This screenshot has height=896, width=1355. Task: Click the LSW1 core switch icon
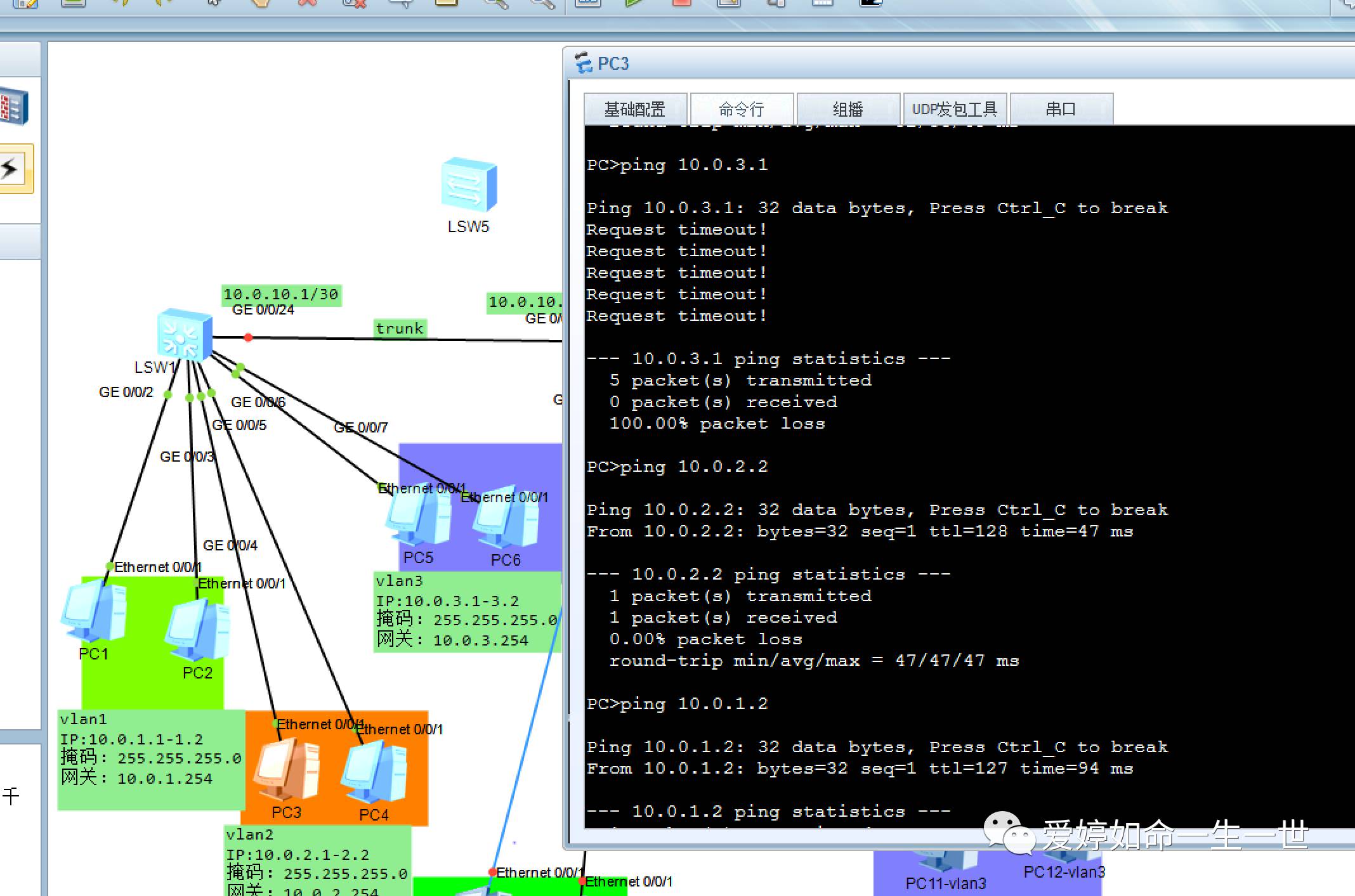click(184, 335)
